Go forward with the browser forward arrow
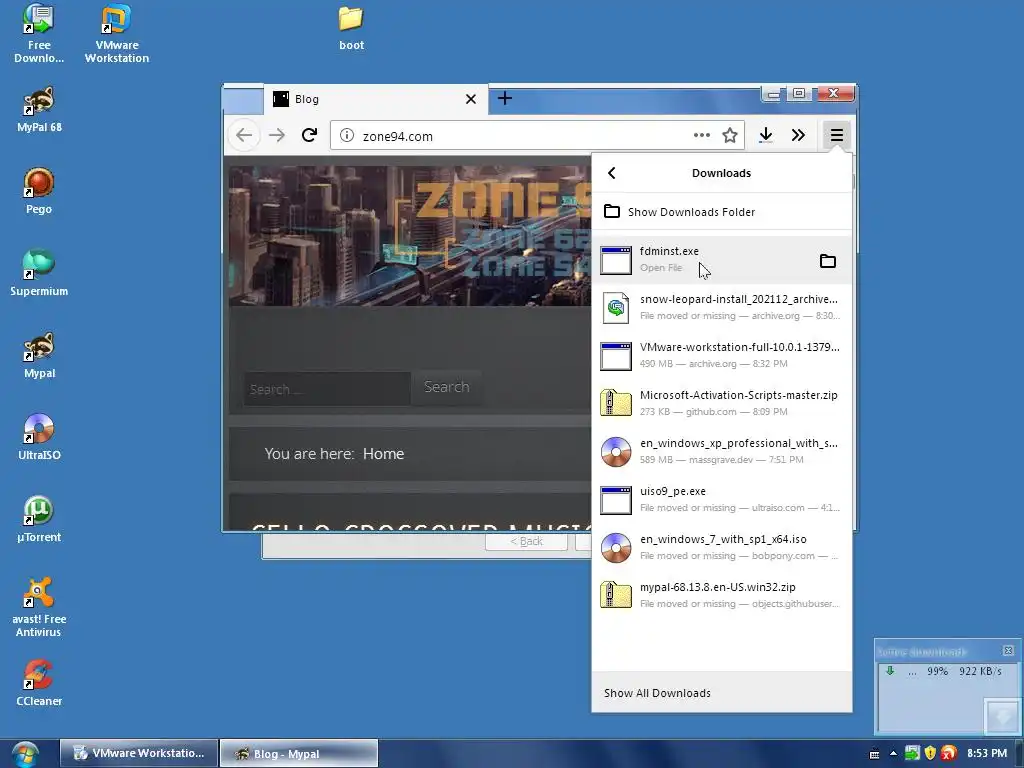The height and width of the screenshot is (768, 1024). pos(277,135)
